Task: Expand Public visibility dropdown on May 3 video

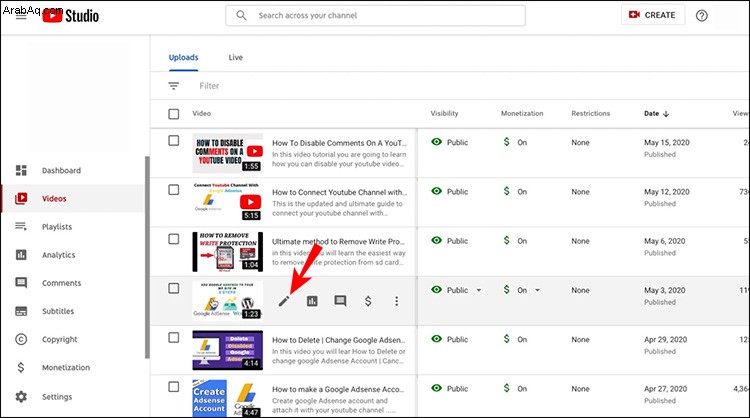Action: click(x=479, y=290)
